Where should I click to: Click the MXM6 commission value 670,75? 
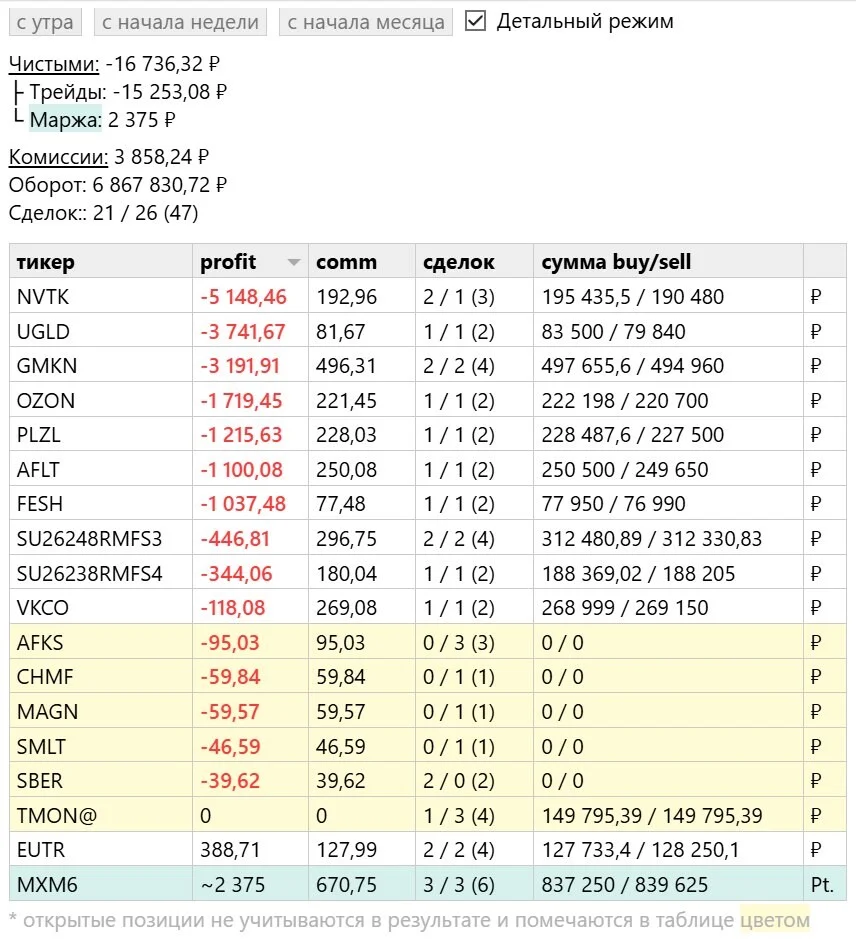point(346,884)
